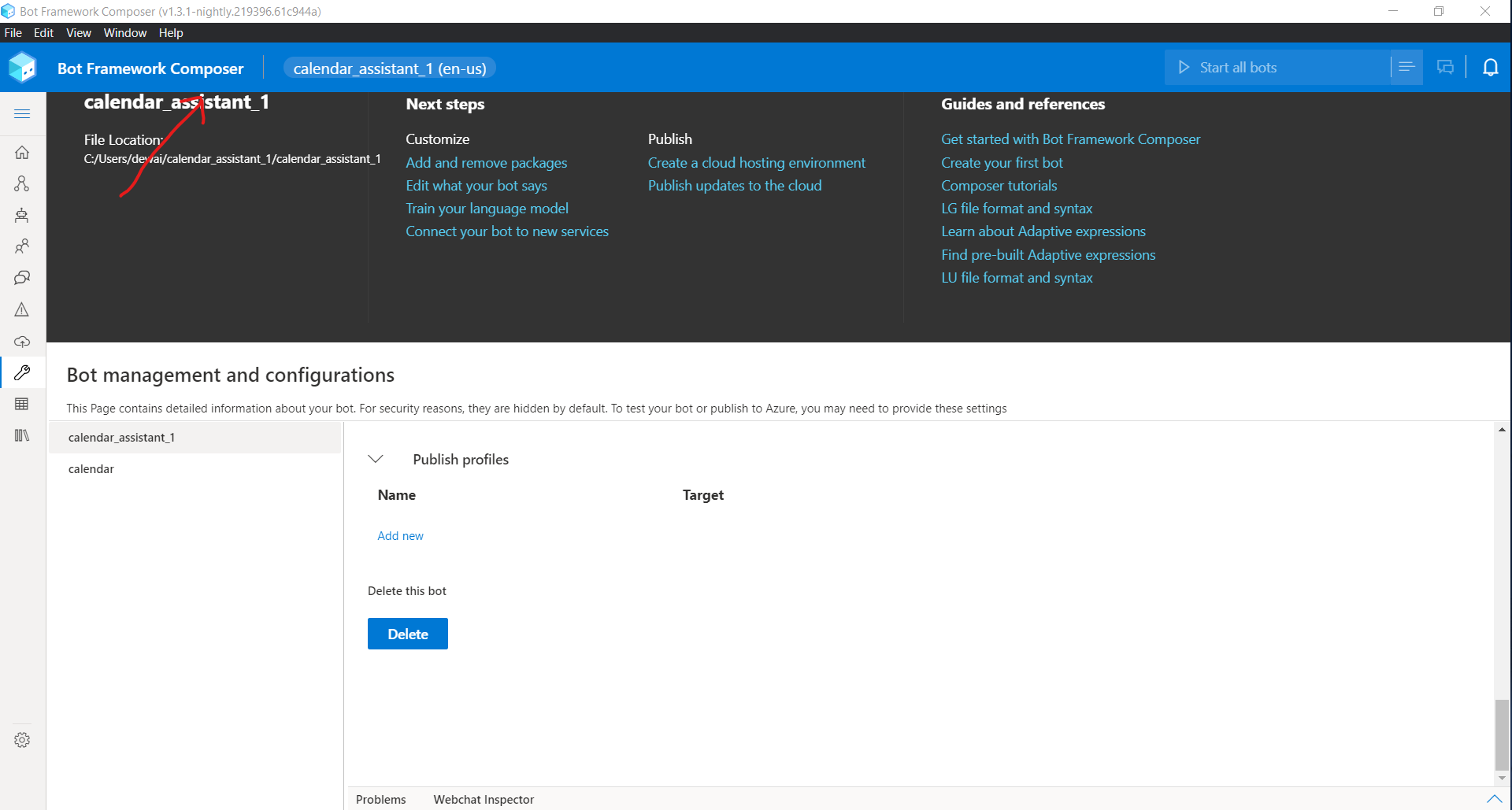Open the Composer tutorials link
This screenshot has height=810, width=1512.
pyautogui.click(x=999, y=186)
